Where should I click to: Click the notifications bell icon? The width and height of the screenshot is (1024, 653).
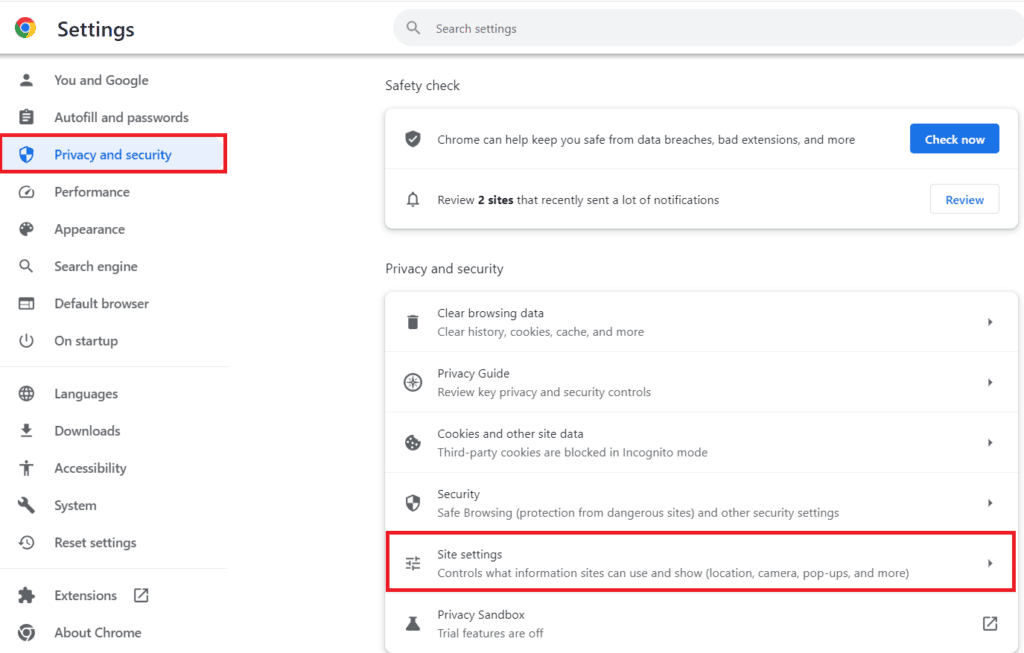pos(413,200)
